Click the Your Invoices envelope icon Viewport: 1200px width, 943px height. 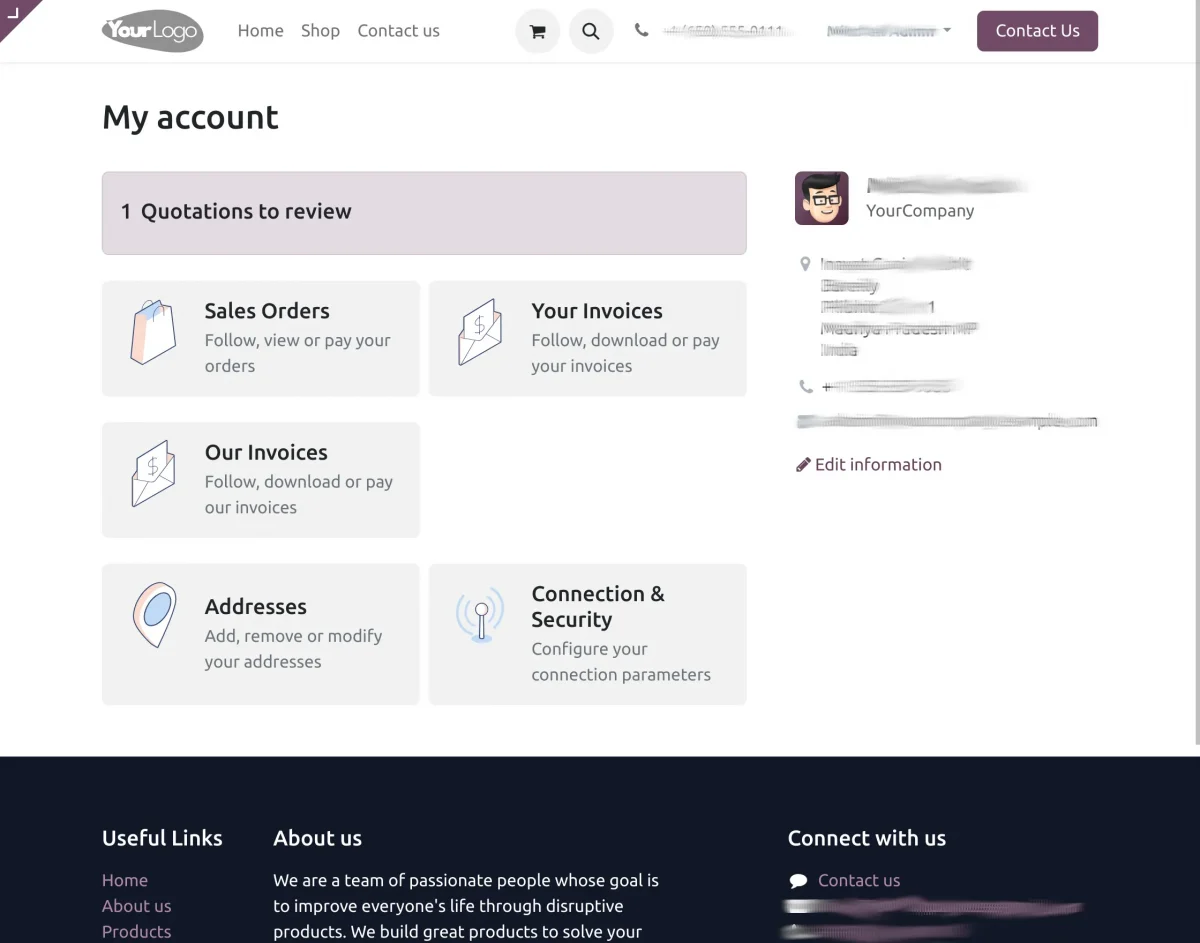click(480, 332)
